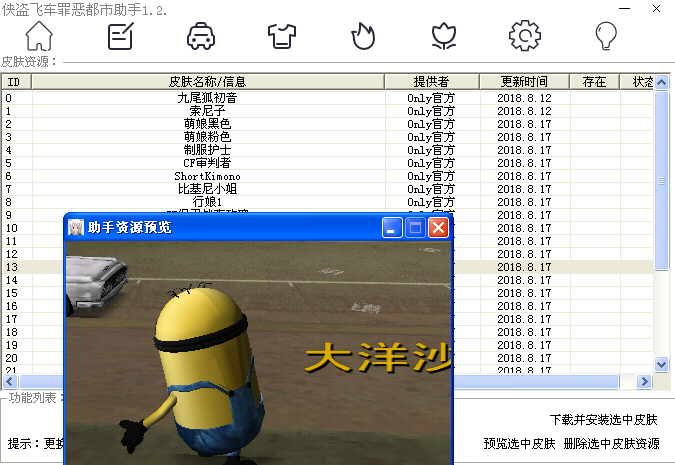Select the 索尼子 skin row
The image size is (675, 465).
click(x=328, y=111)
